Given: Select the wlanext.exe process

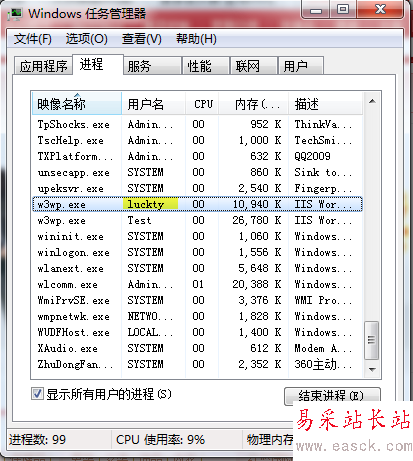Looking at the screenshot, I should (197, 268).
